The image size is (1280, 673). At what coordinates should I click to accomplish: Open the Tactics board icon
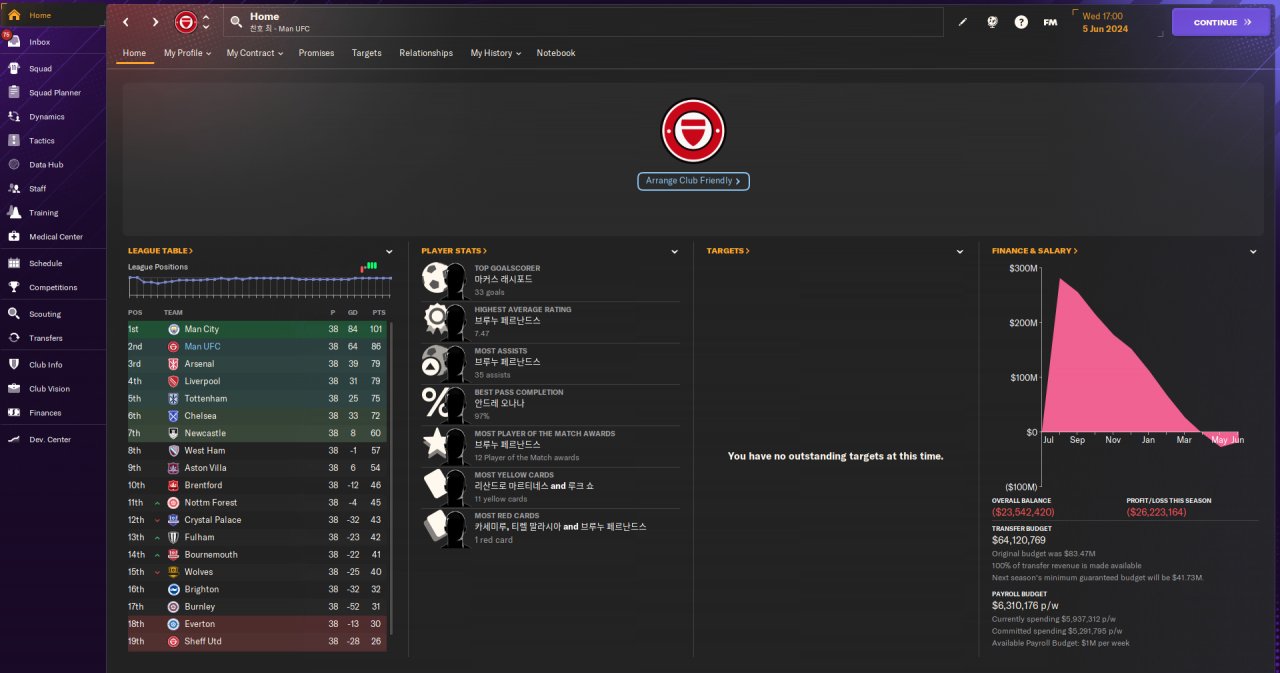14,141
